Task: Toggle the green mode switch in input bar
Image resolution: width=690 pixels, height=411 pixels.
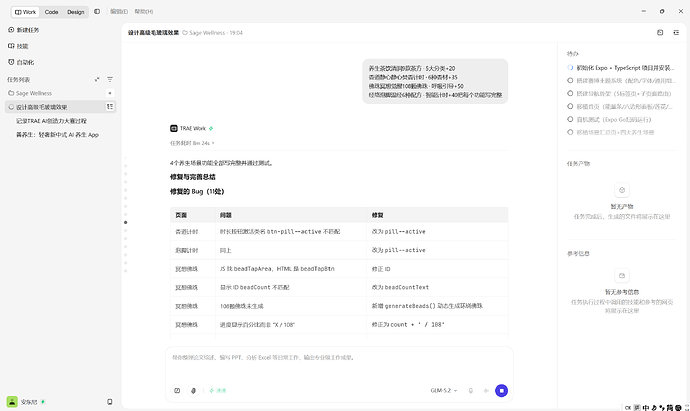Action: click(218, 390)
